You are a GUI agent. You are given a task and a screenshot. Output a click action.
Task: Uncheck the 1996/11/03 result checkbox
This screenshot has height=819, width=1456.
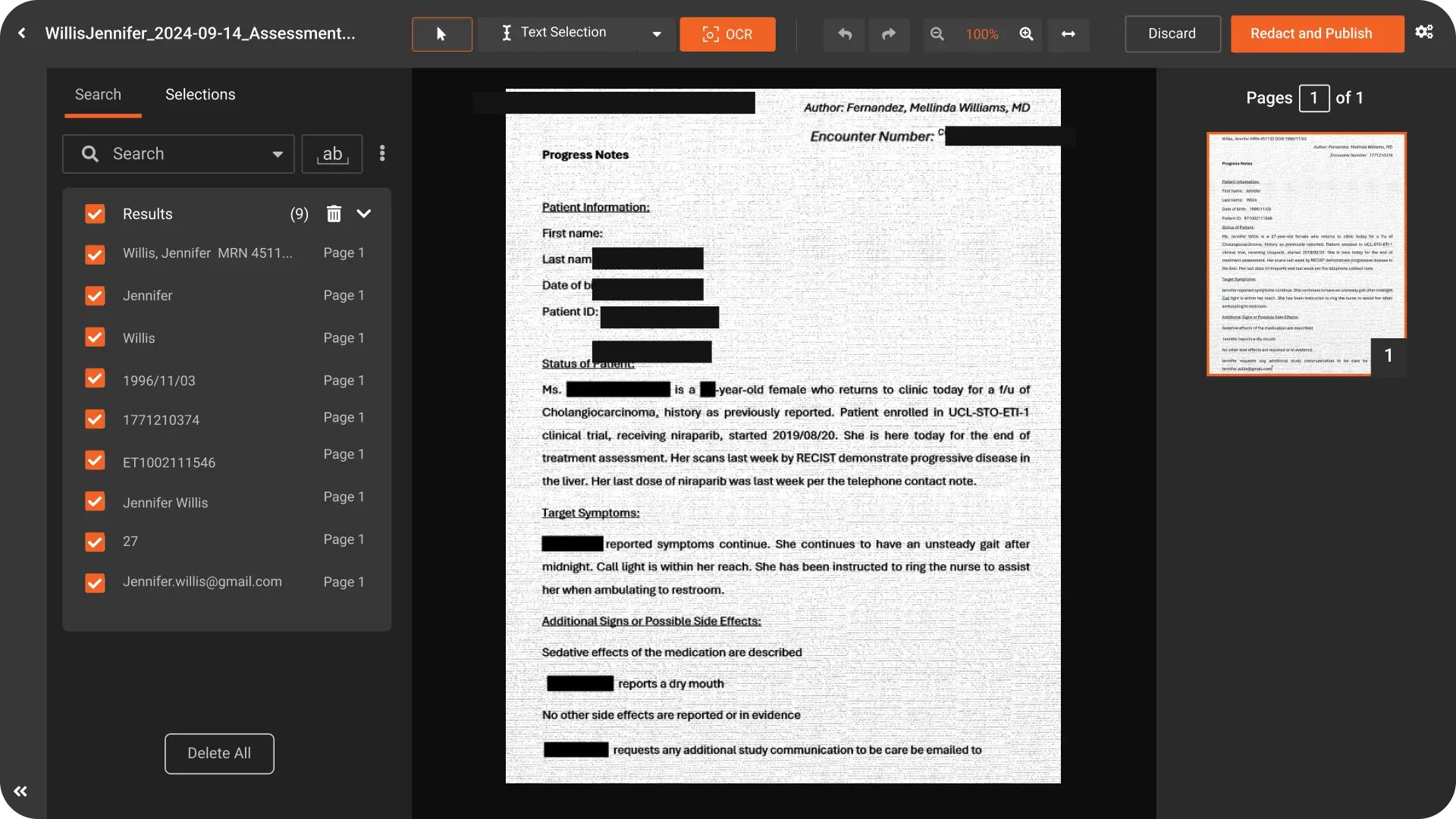coord(95,378)
